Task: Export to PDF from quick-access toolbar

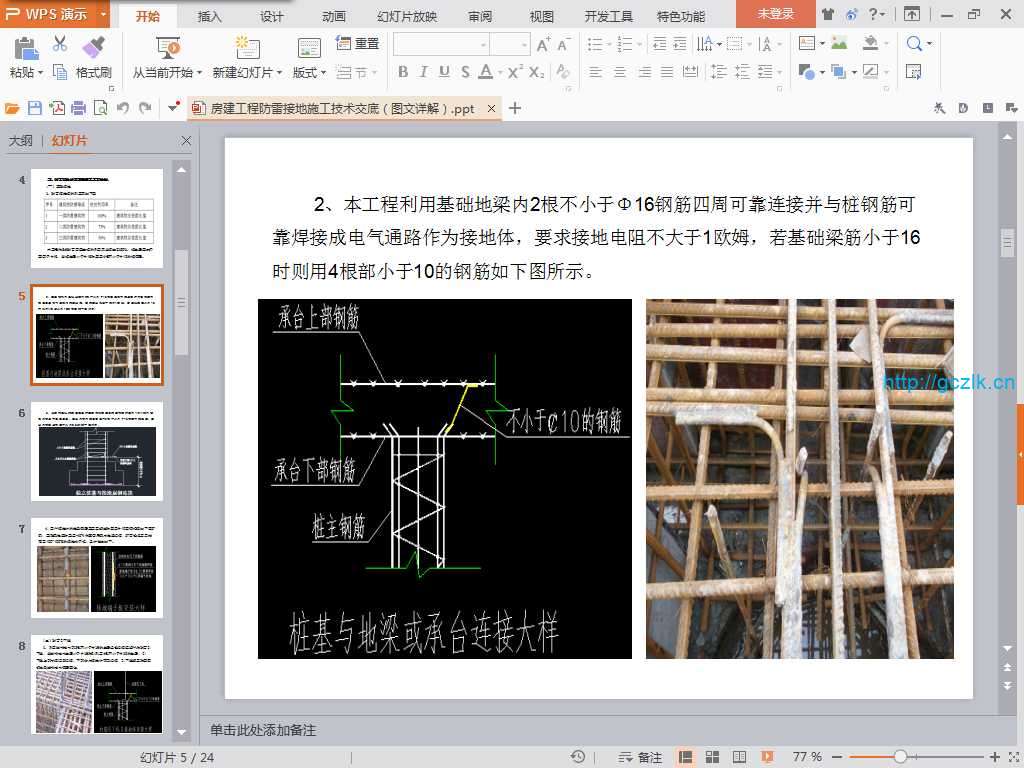Action: point(58,108)
